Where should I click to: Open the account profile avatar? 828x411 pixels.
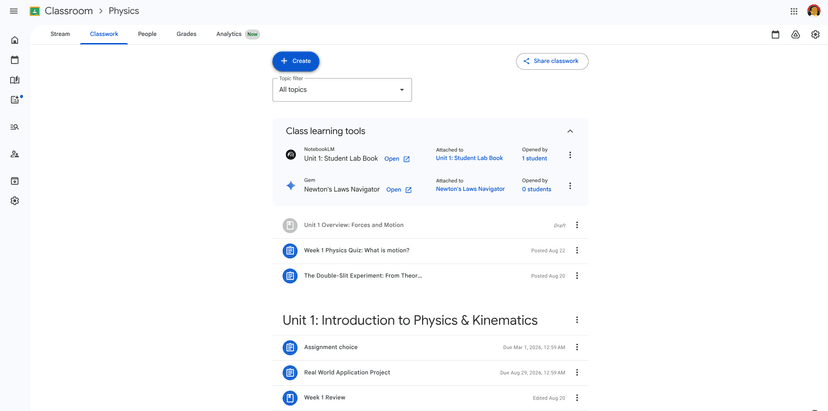click(x=814, y=11)
